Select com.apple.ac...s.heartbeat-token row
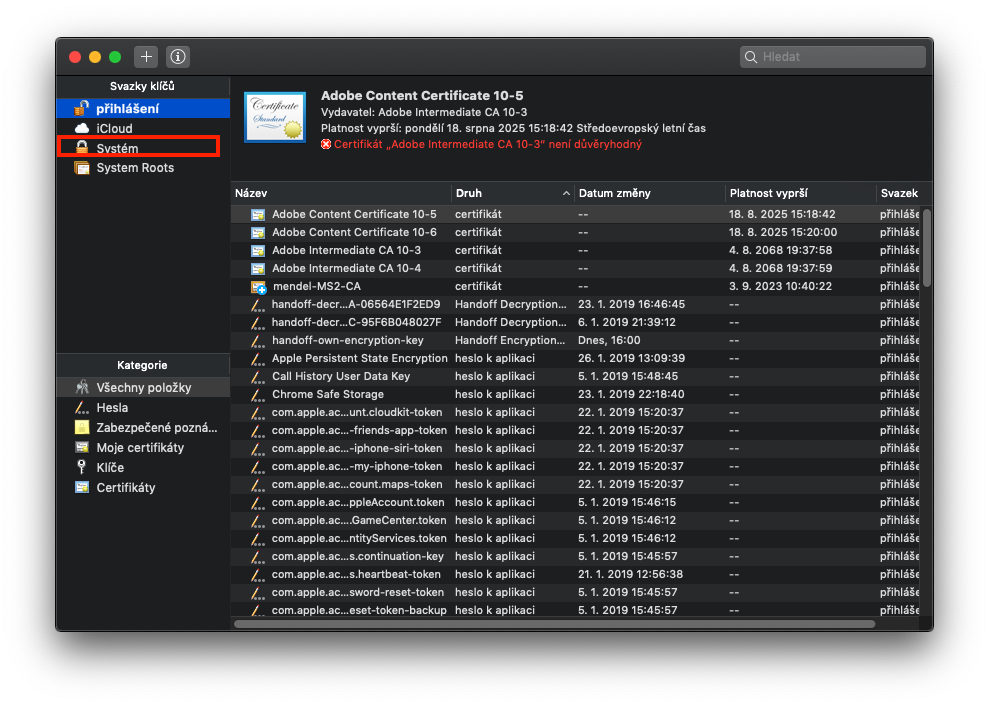989x705 pixels. pyautogui.click(x=575, y=574)
